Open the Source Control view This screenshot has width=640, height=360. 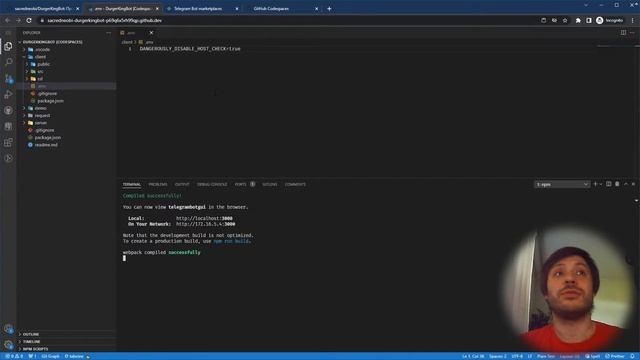pos(8,78)
